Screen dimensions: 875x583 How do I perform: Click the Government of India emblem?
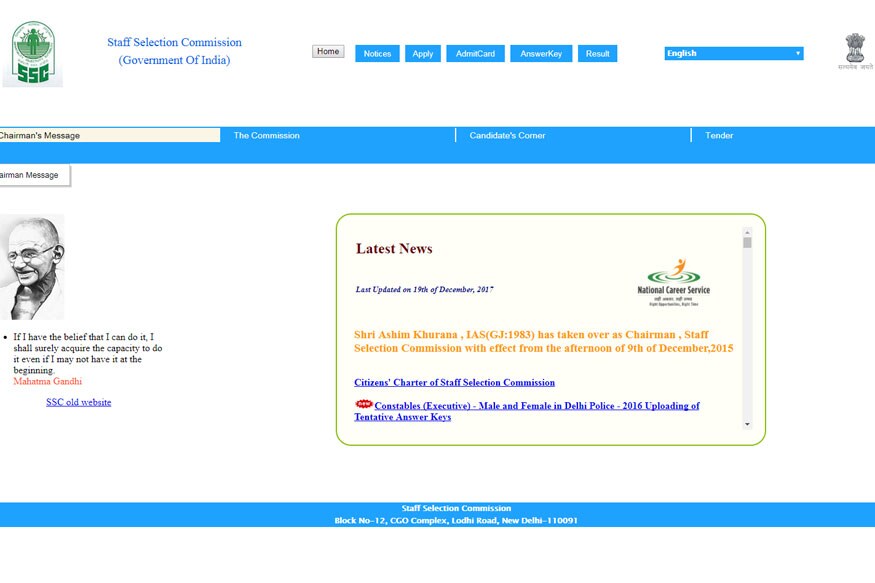pos(855,51)
